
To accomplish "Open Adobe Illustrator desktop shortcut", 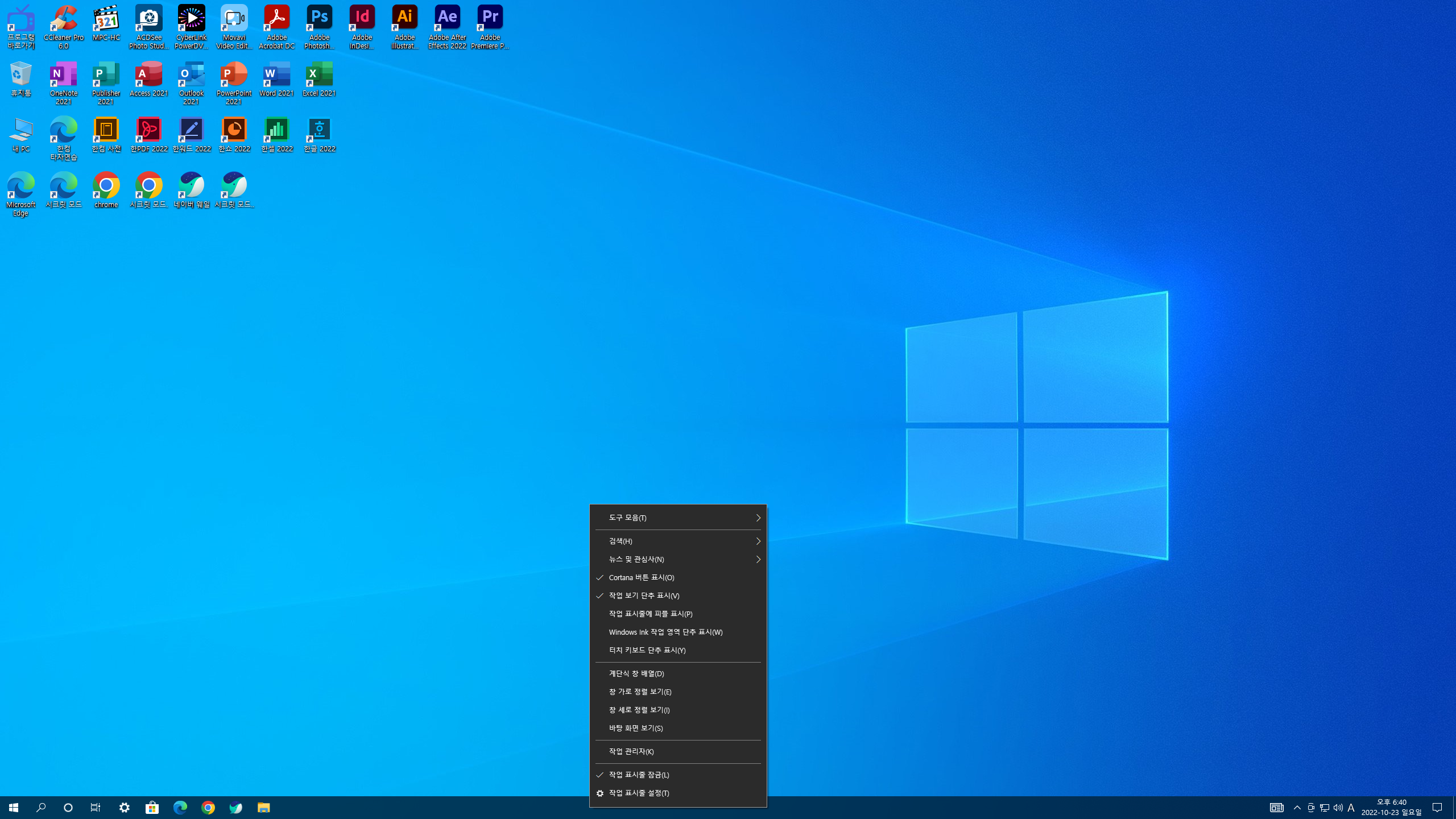I will click(x=404, y=27).
